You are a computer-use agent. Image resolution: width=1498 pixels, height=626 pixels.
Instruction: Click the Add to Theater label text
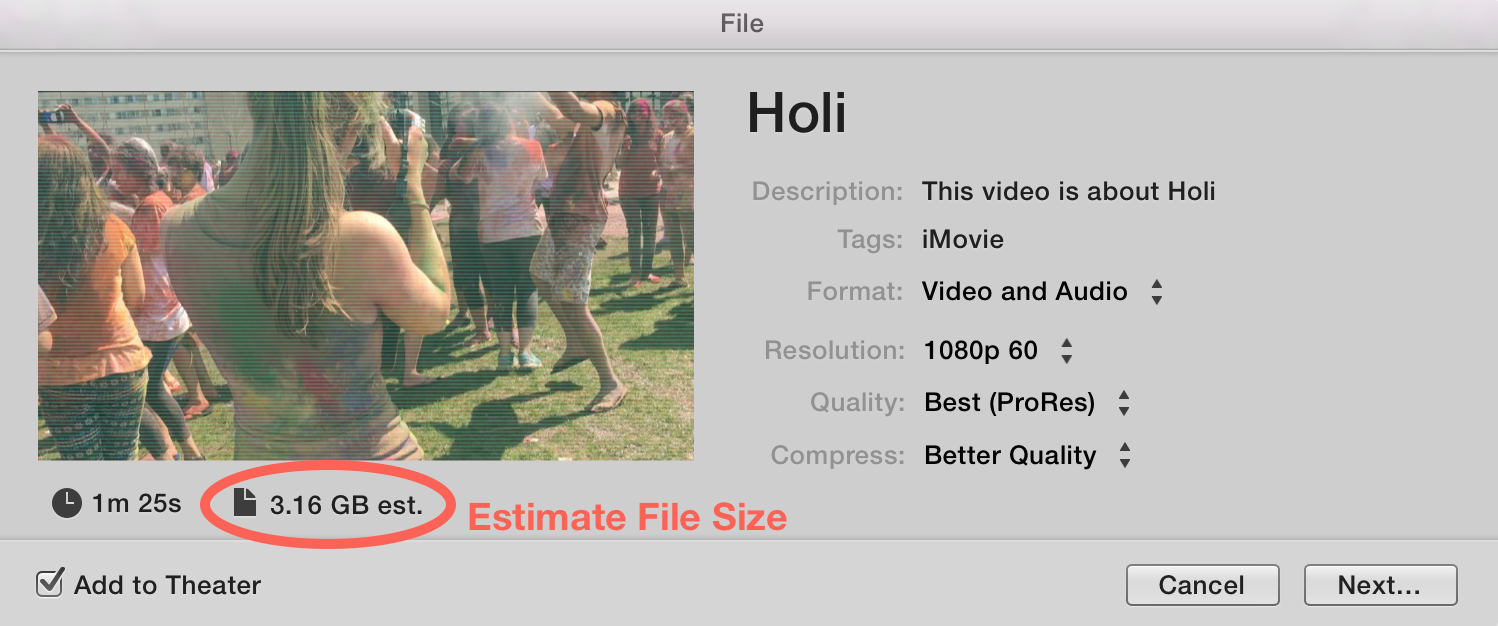(167, 585)
